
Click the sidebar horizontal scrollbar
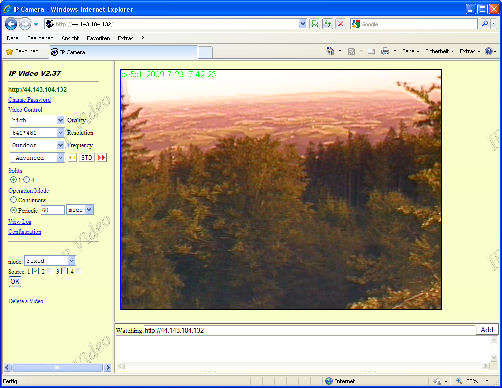58,367
